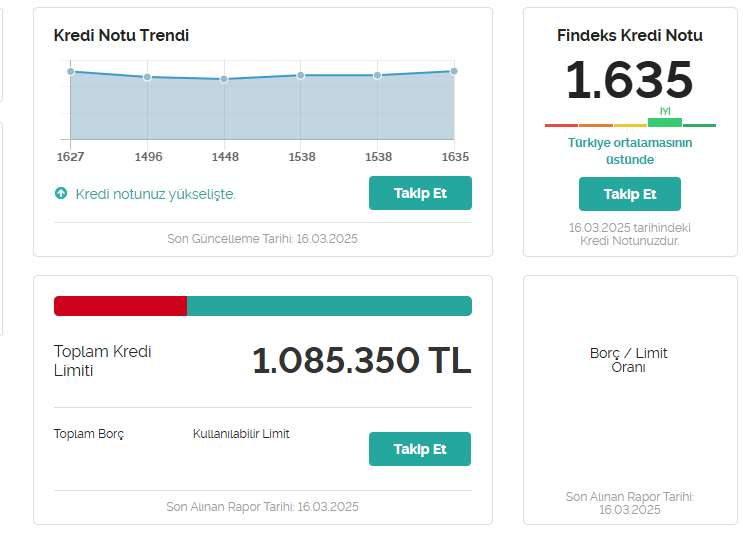Click '16.03.2025 tarihindeki Kredi Notunuzdur.' text
Viewport: 743px width, 551px height.
coord(630,234)
